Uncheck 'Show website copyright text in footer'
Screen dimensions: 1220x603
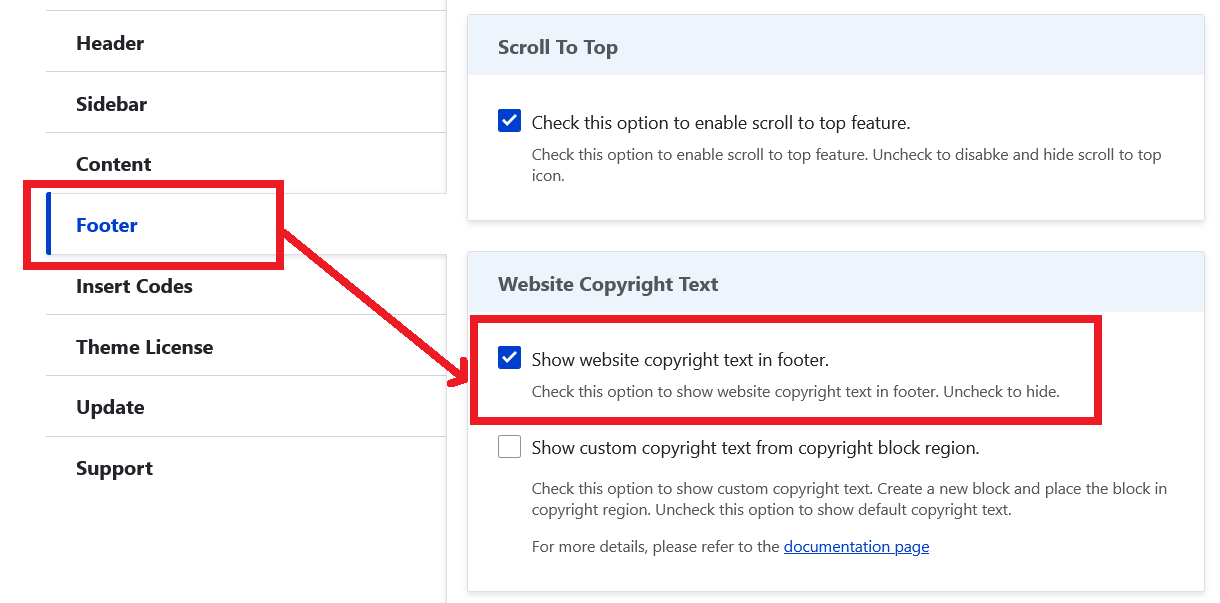(509, 356)
